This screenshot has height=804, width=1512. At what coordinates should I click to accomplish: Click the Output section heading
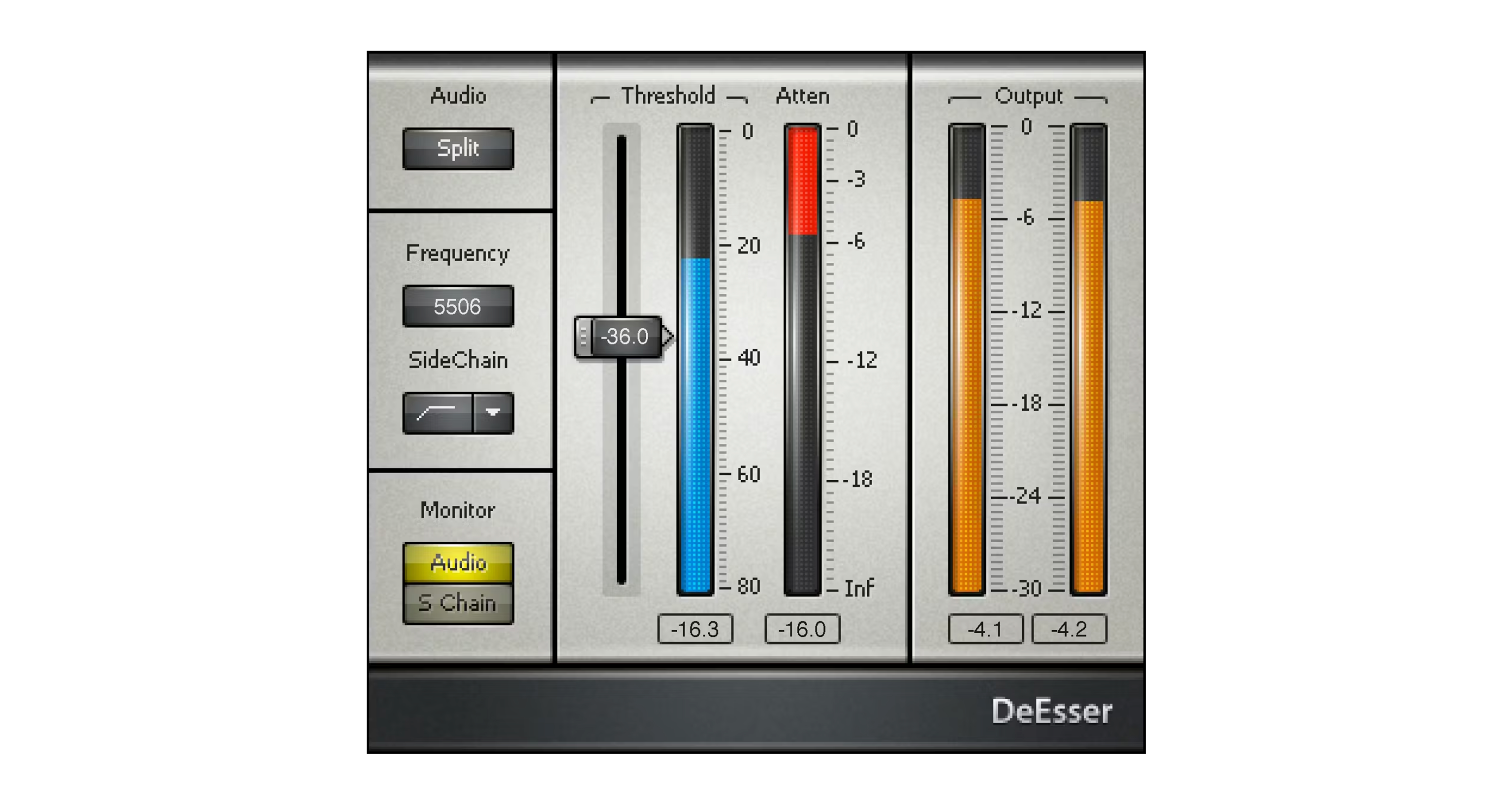tap(1028, 96)
